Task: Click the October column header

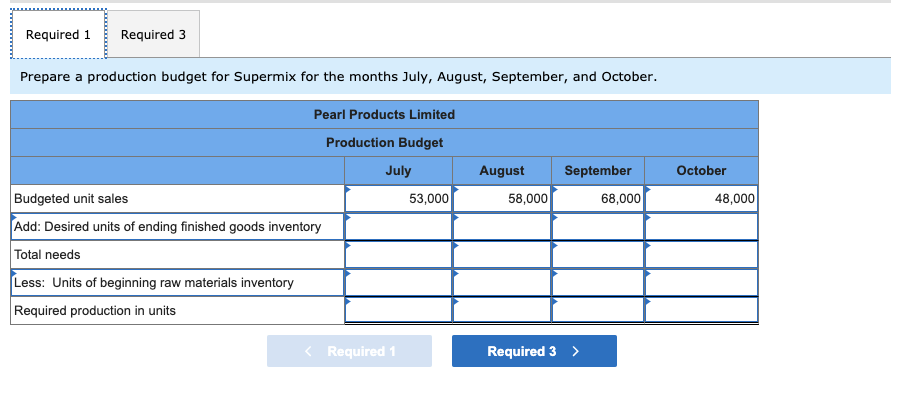Action: pos(701,171)
